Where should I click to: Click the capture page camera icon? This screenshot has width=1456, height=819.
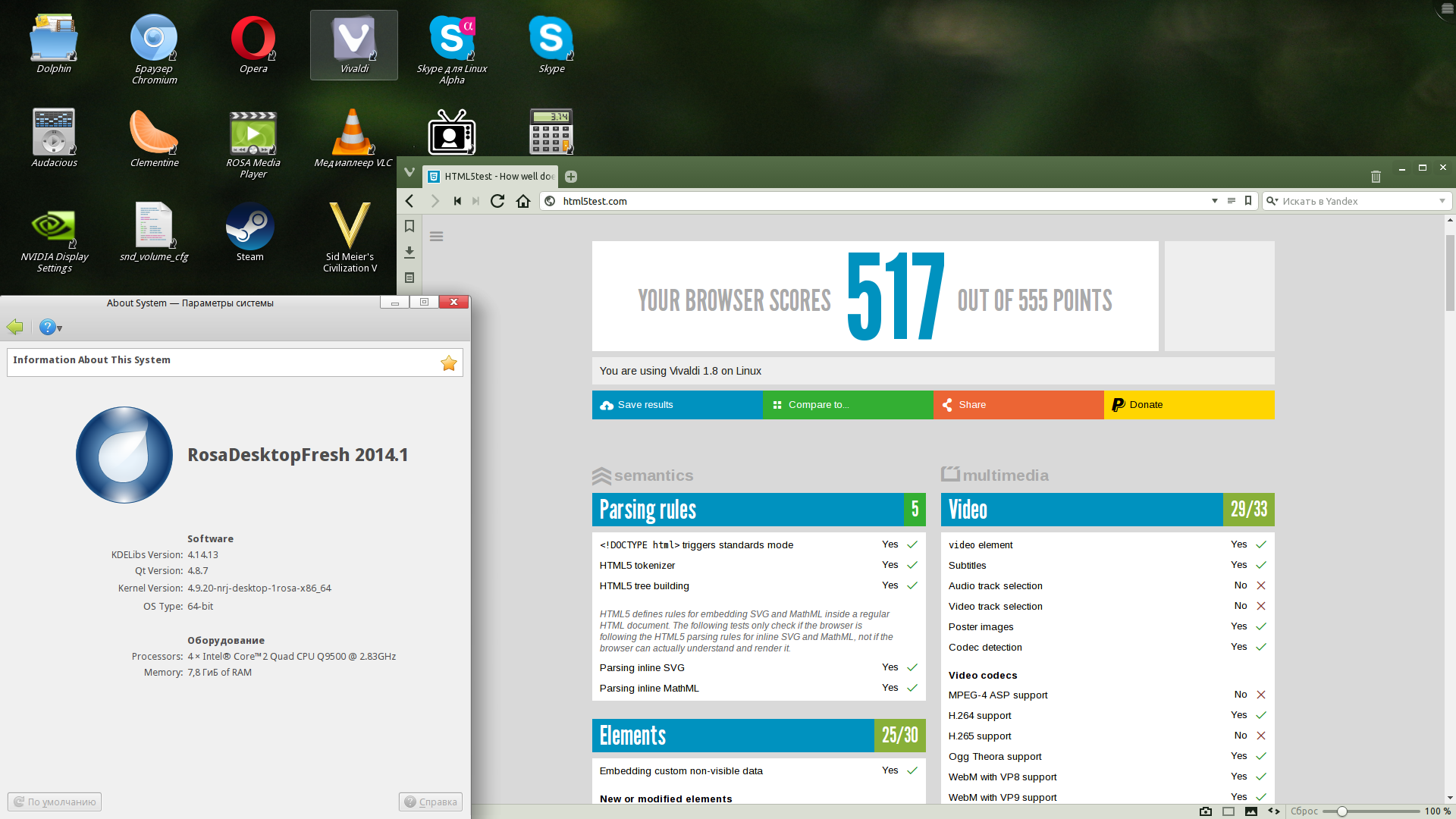(1206, 811)
